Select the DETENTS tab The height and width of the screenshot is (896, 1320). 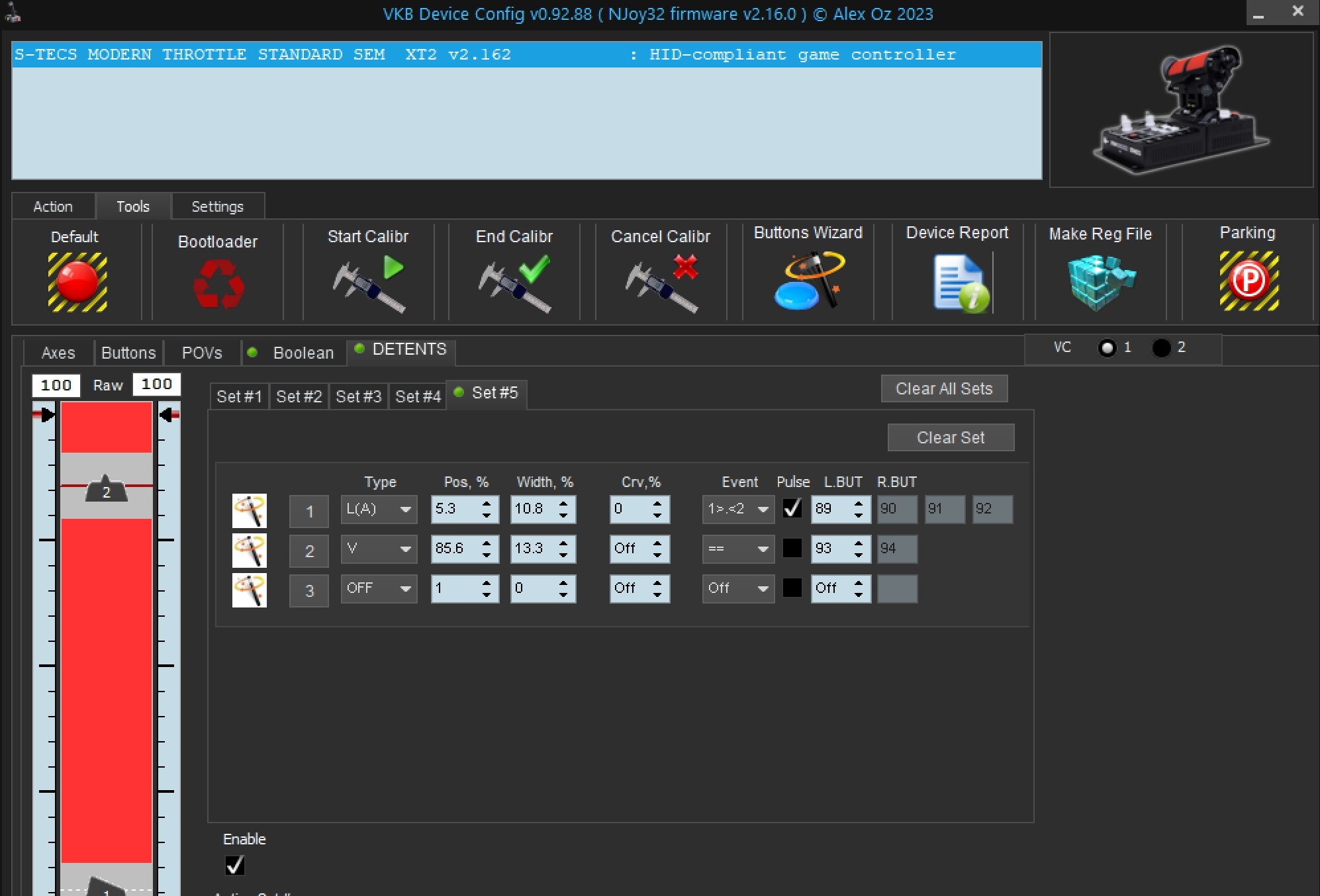click(x=401, y=349)
